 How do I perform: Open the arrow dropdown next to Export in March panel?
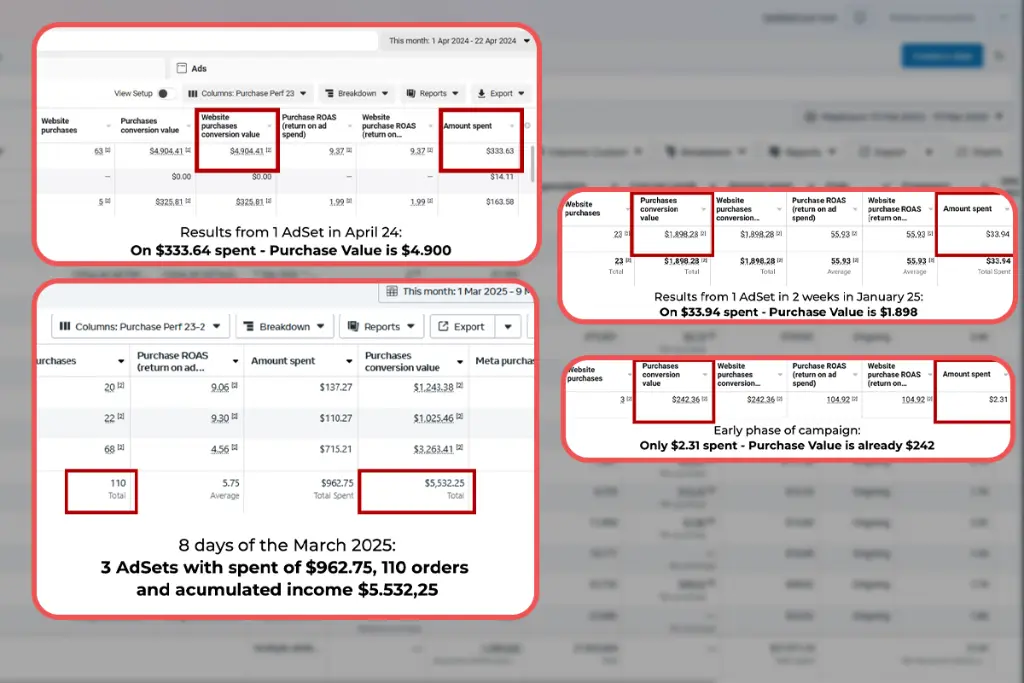point(509,327)
